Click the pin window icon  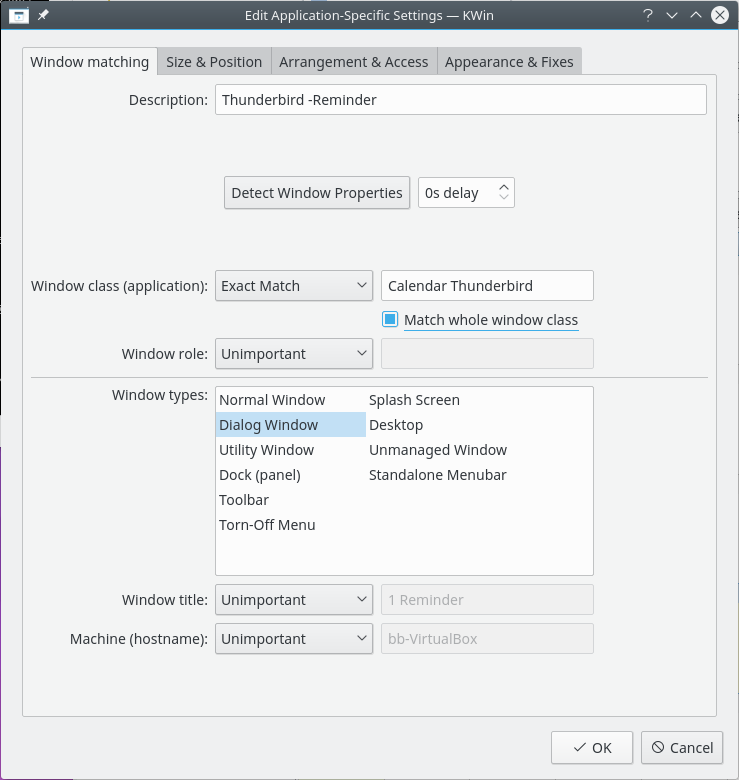[x=43, y=15]
